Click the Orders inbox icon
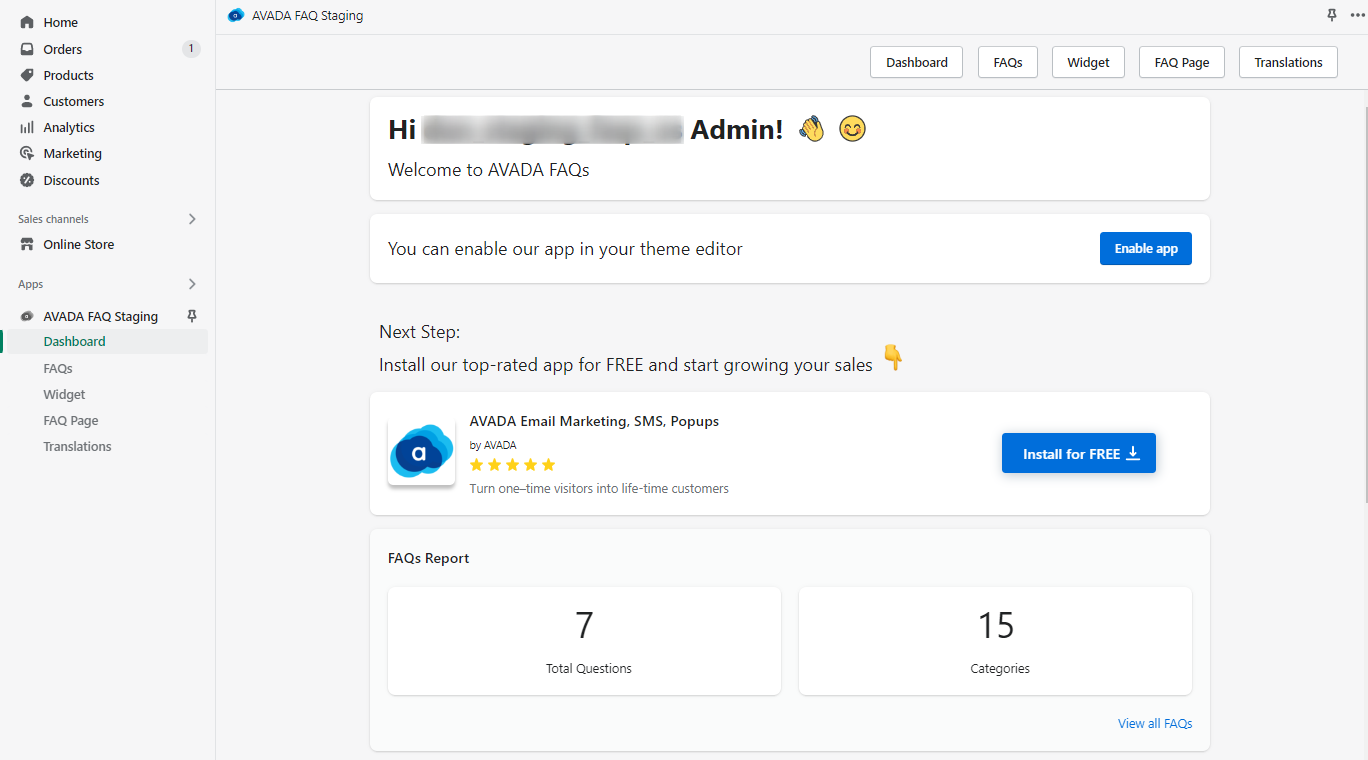This screenshot has width=1368, height=760. point(27,49)
